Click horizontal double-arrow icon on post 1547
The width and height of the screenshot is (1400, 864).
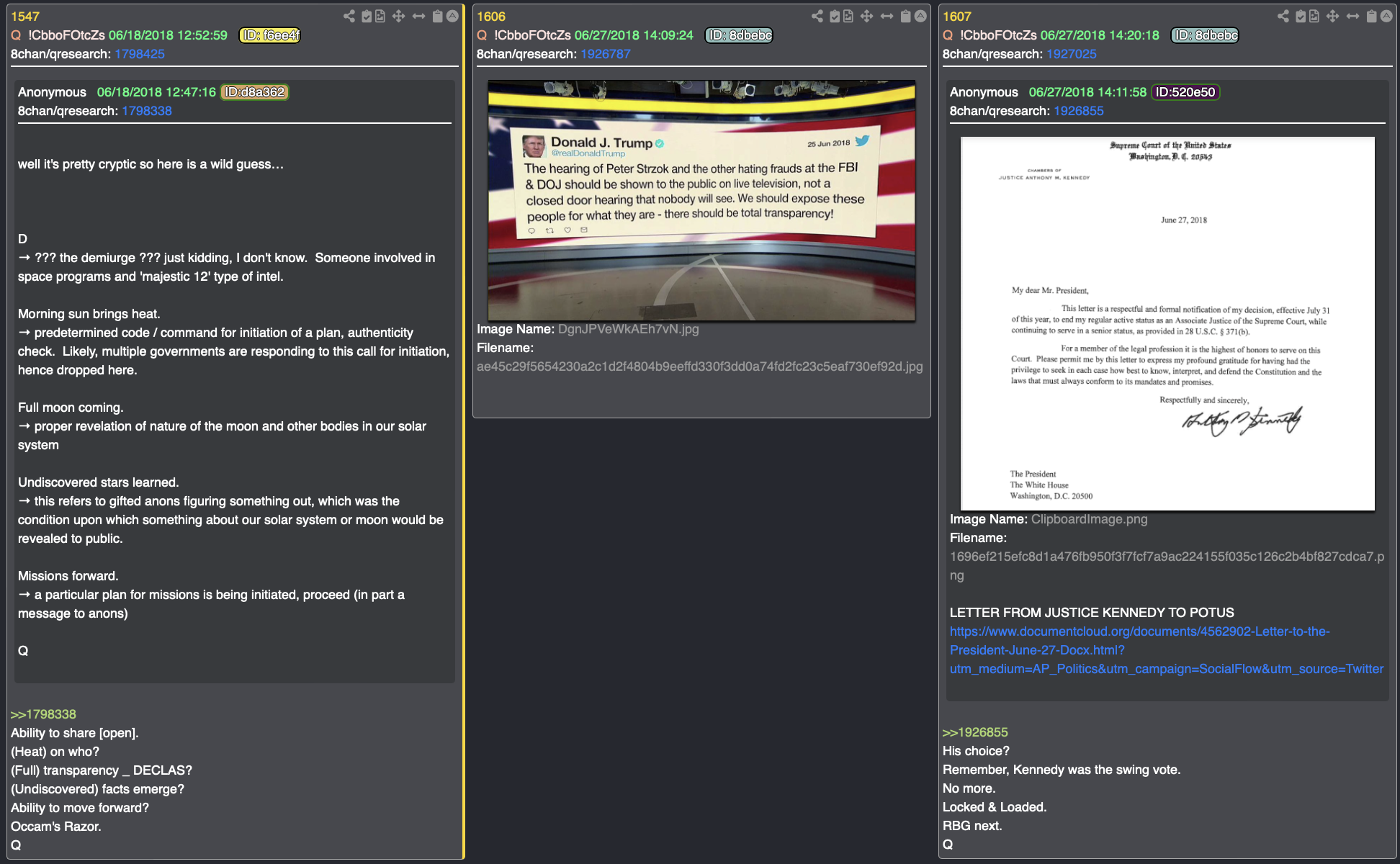(418, 16)
